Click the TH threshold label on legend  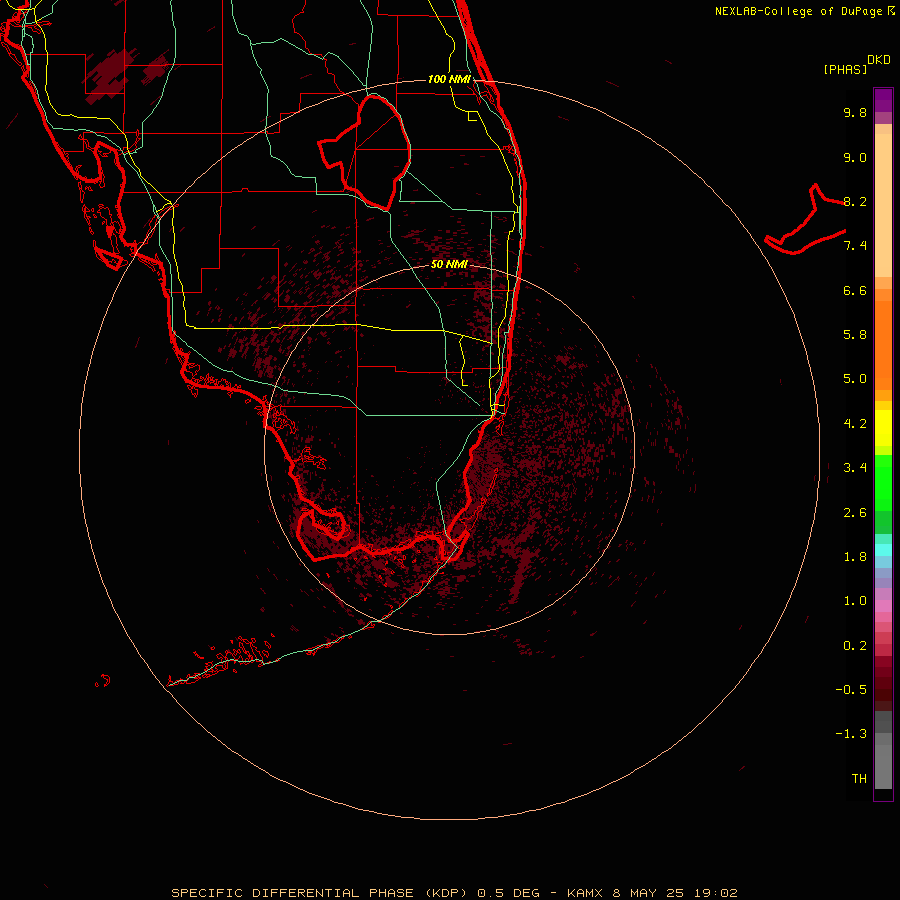(859, 779)
